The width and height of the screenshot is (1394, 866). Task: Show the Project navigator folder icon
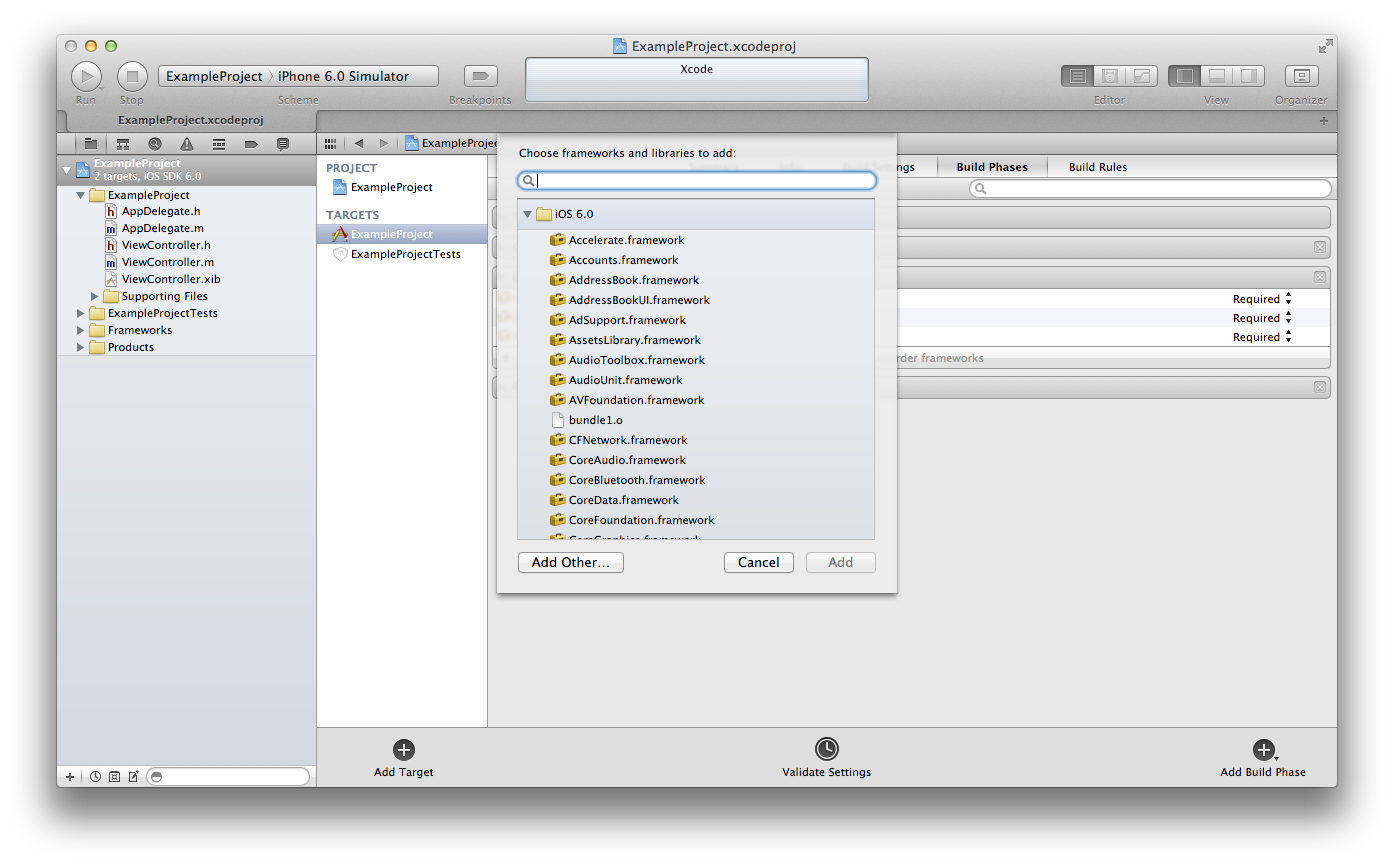tap(91, 144)
